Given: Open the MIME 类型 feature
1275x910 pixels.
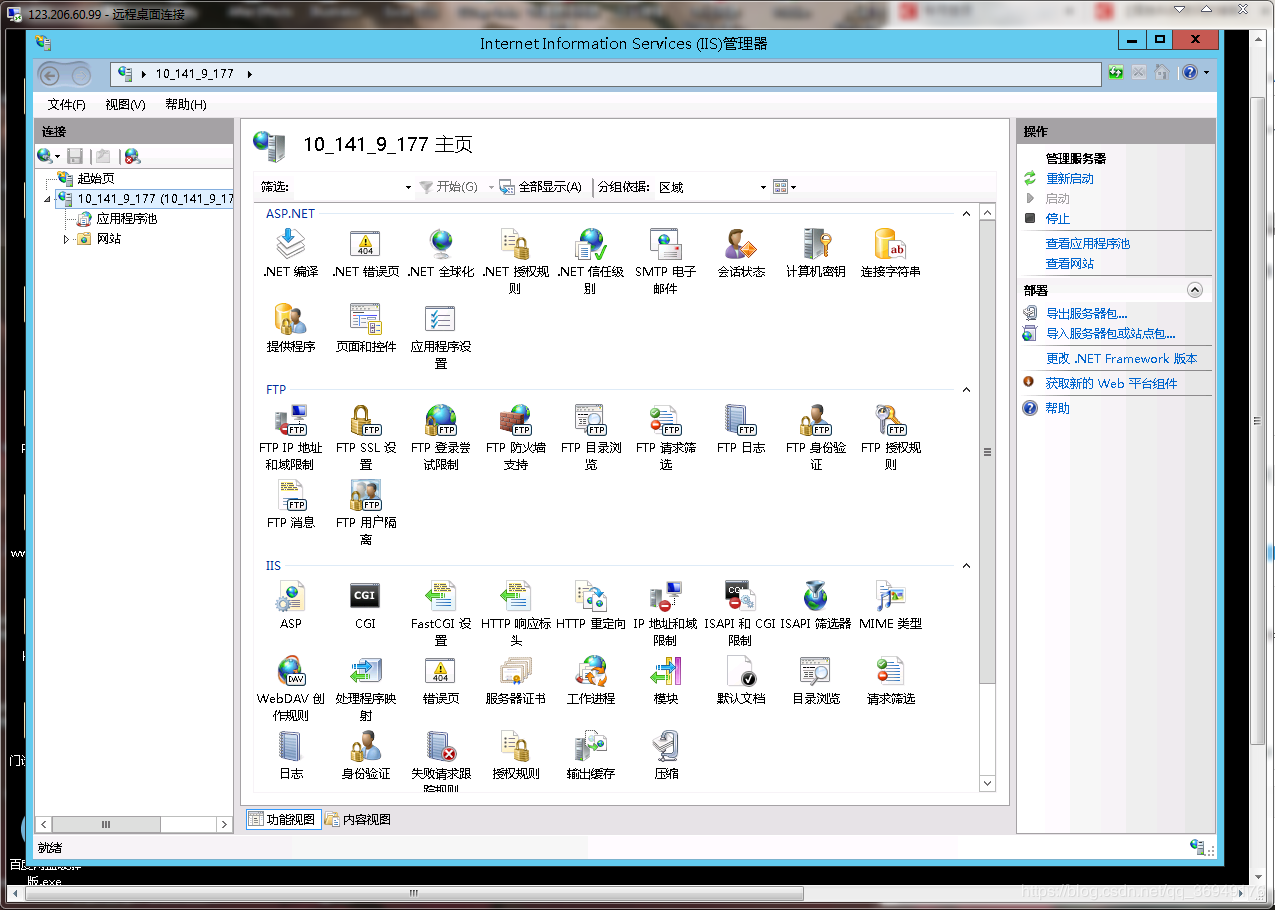Looking at the screenshot, I should (890, 605).
